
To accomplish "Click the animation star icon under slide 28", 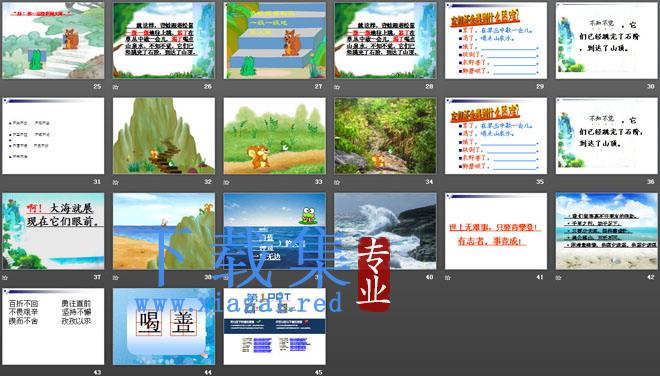I will pyautogui.click(x=337, y=87).
